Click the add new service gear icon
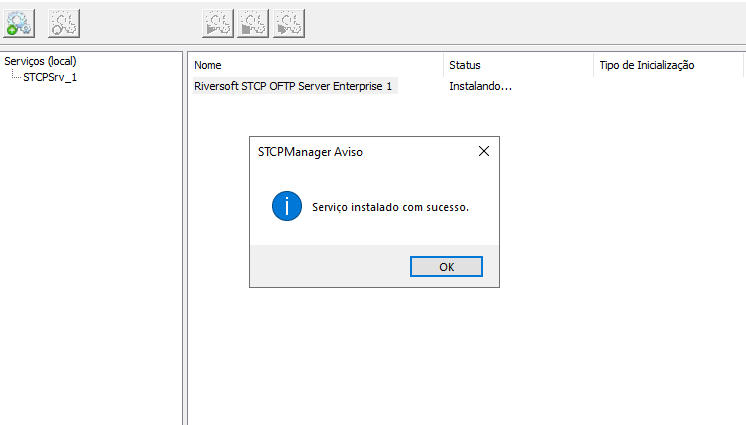Image resolution: width=746 pixels, height=425 pixels. [19, 23]
